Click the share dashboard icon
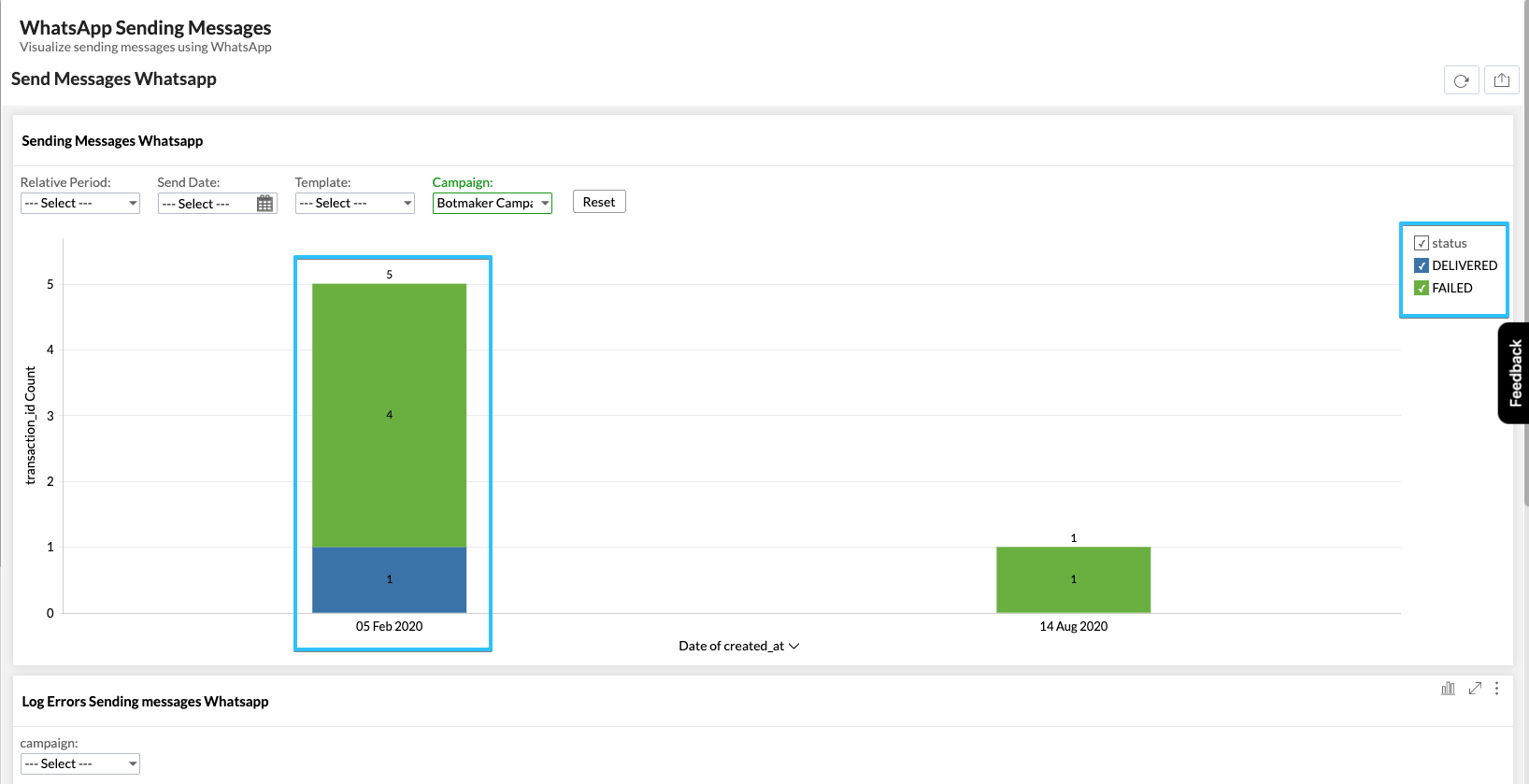This screenshot has width=1529, height=784. [x=1502, y=80]
